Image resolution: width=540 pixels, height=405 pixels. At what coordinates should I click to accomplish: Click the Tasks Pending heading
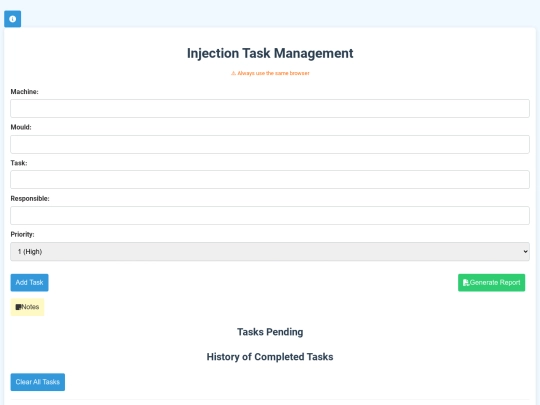(270, 332)
